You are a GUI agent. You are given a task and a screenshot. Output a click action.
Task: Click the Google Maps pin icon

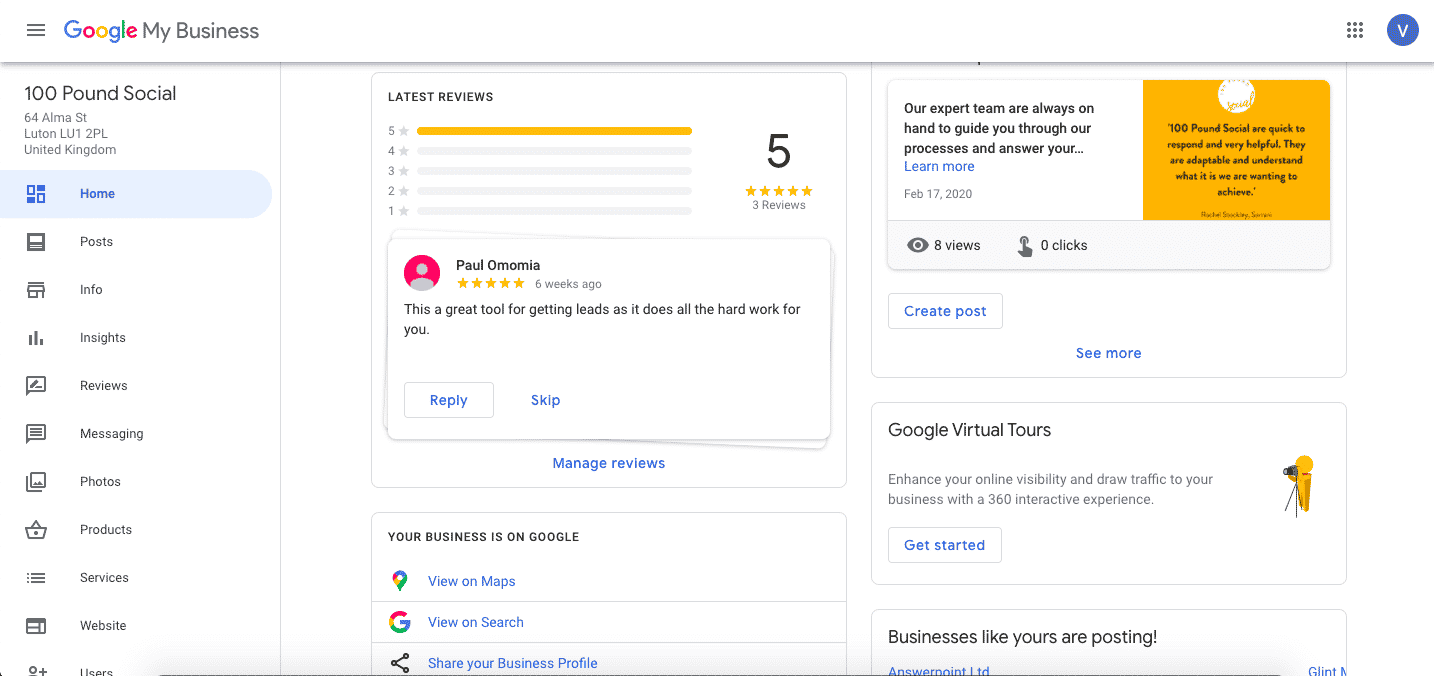[x=400, y=581]
